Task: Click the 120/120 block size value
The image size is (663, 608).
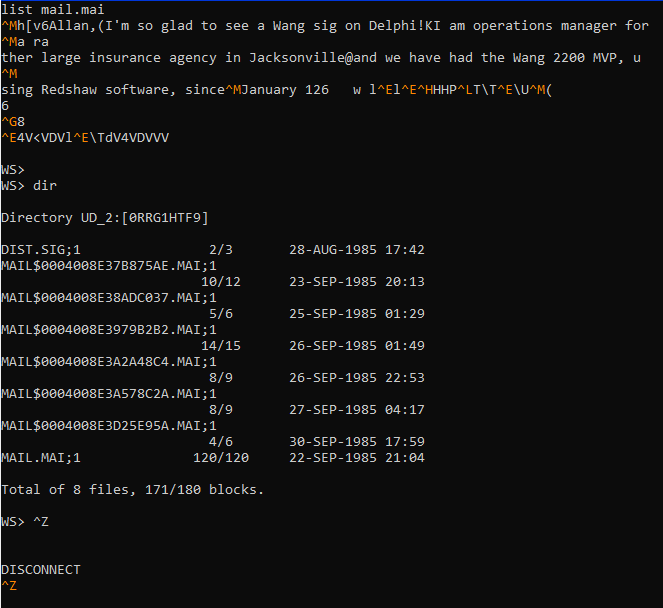Action: tap(221, 458)
